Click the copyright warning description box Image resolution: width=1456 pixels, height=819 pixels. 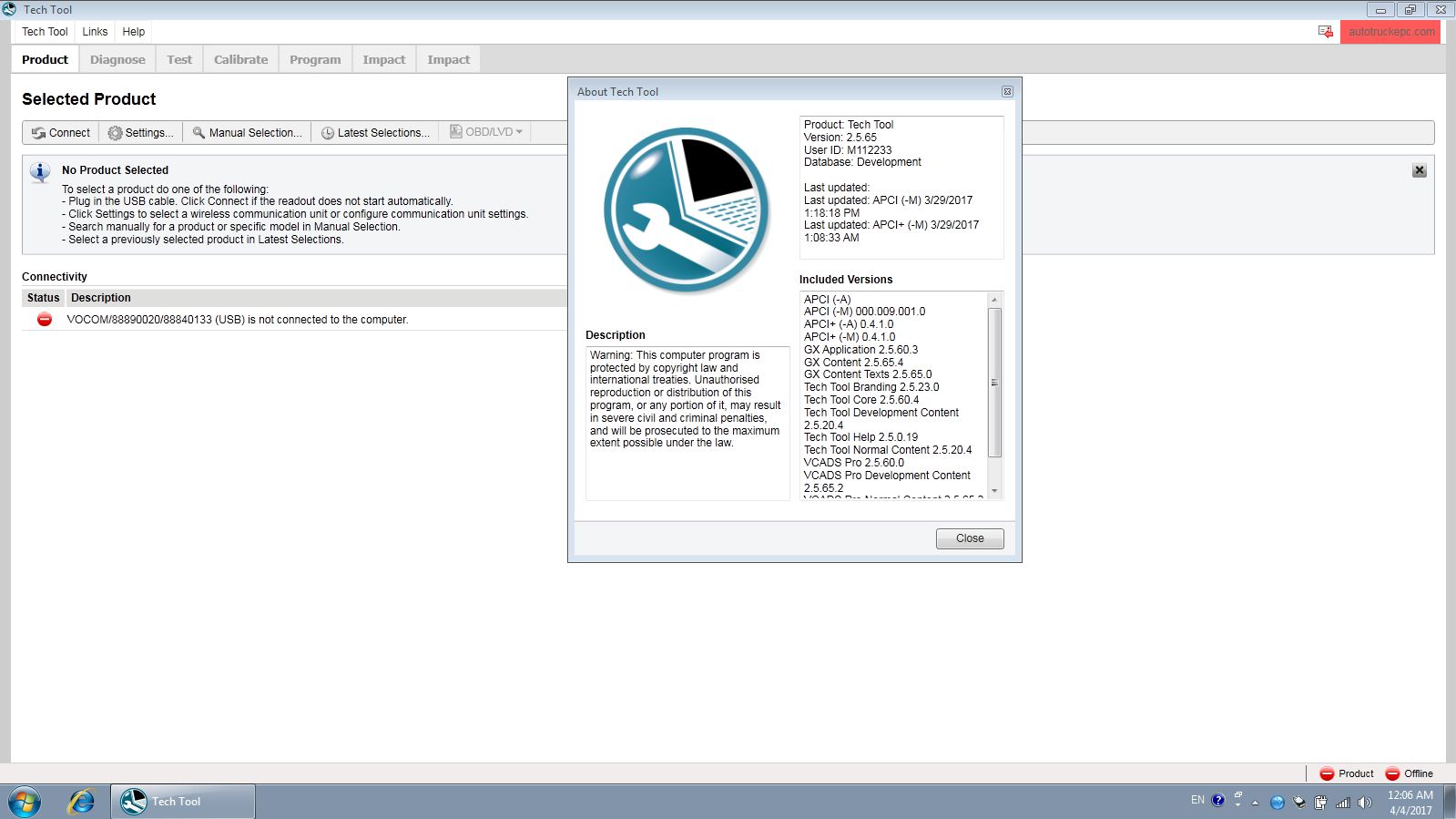[687, 424]
